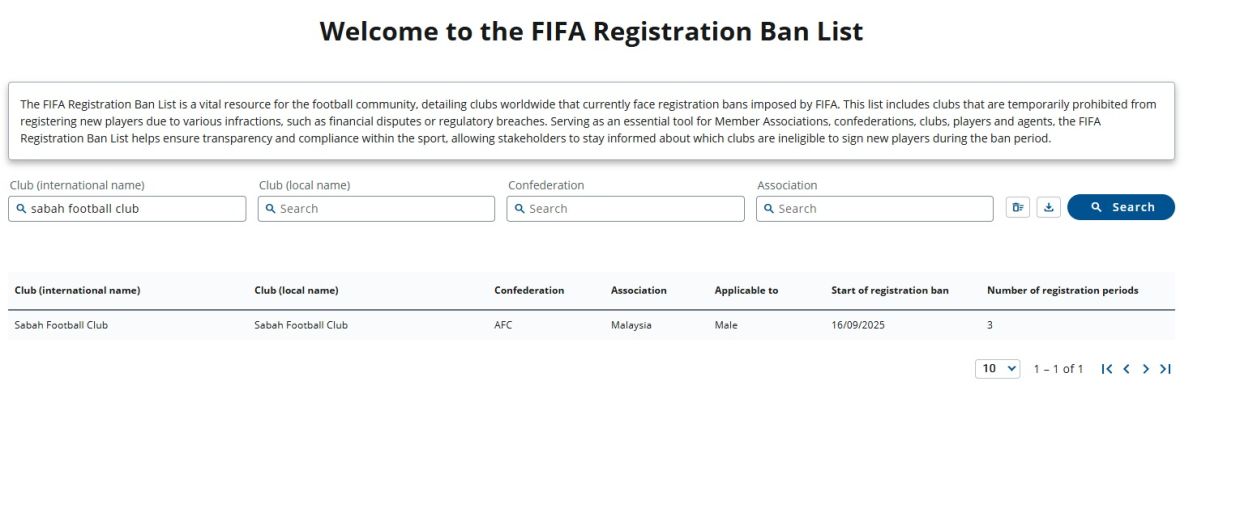
Task: Click the download list icon button
Action: click(1048, 207)
